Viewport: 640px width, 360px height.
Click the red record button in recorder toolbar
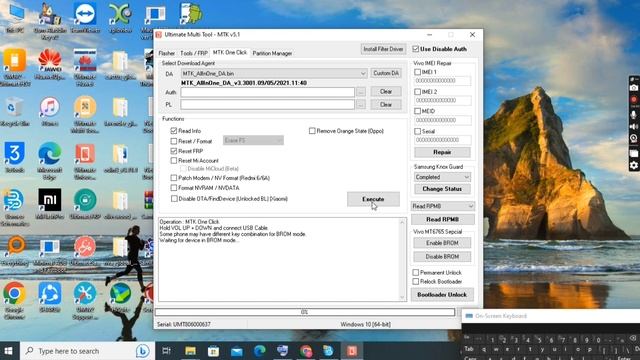click(x=633, y=100)
